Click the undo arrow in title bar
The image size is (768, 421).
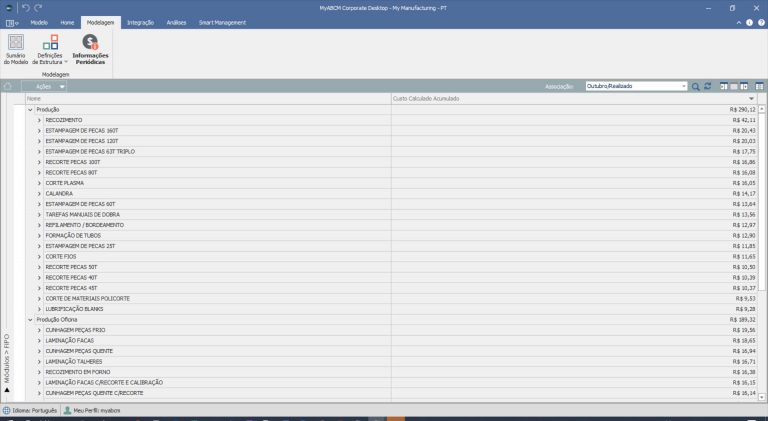25,7
